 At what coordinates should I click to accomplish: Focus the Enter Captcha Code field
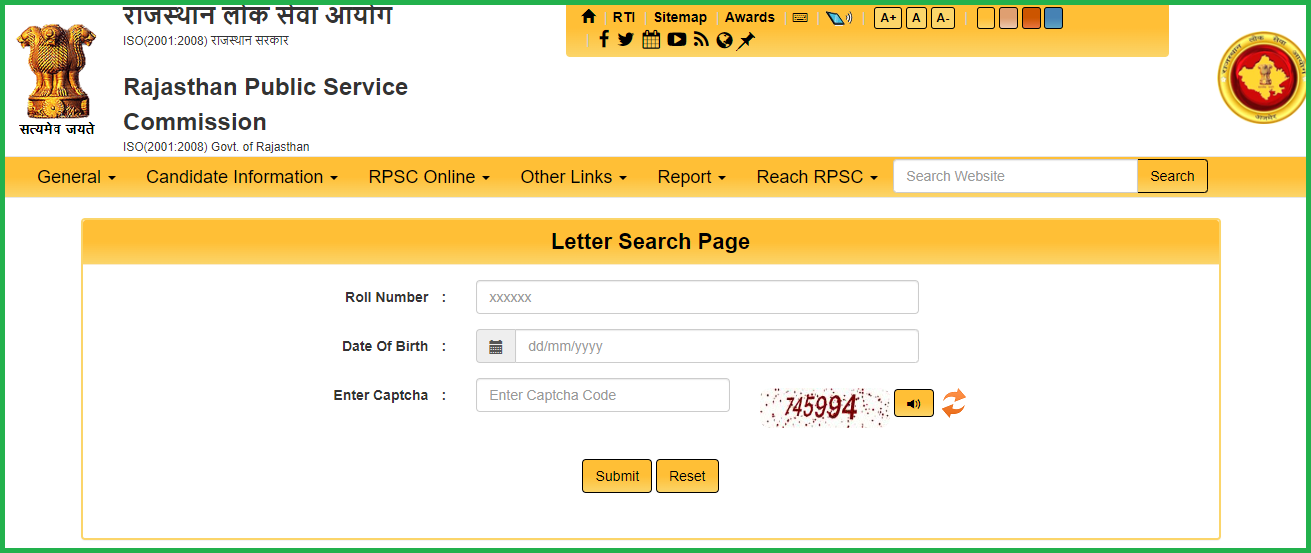click(x=603, y=395)
